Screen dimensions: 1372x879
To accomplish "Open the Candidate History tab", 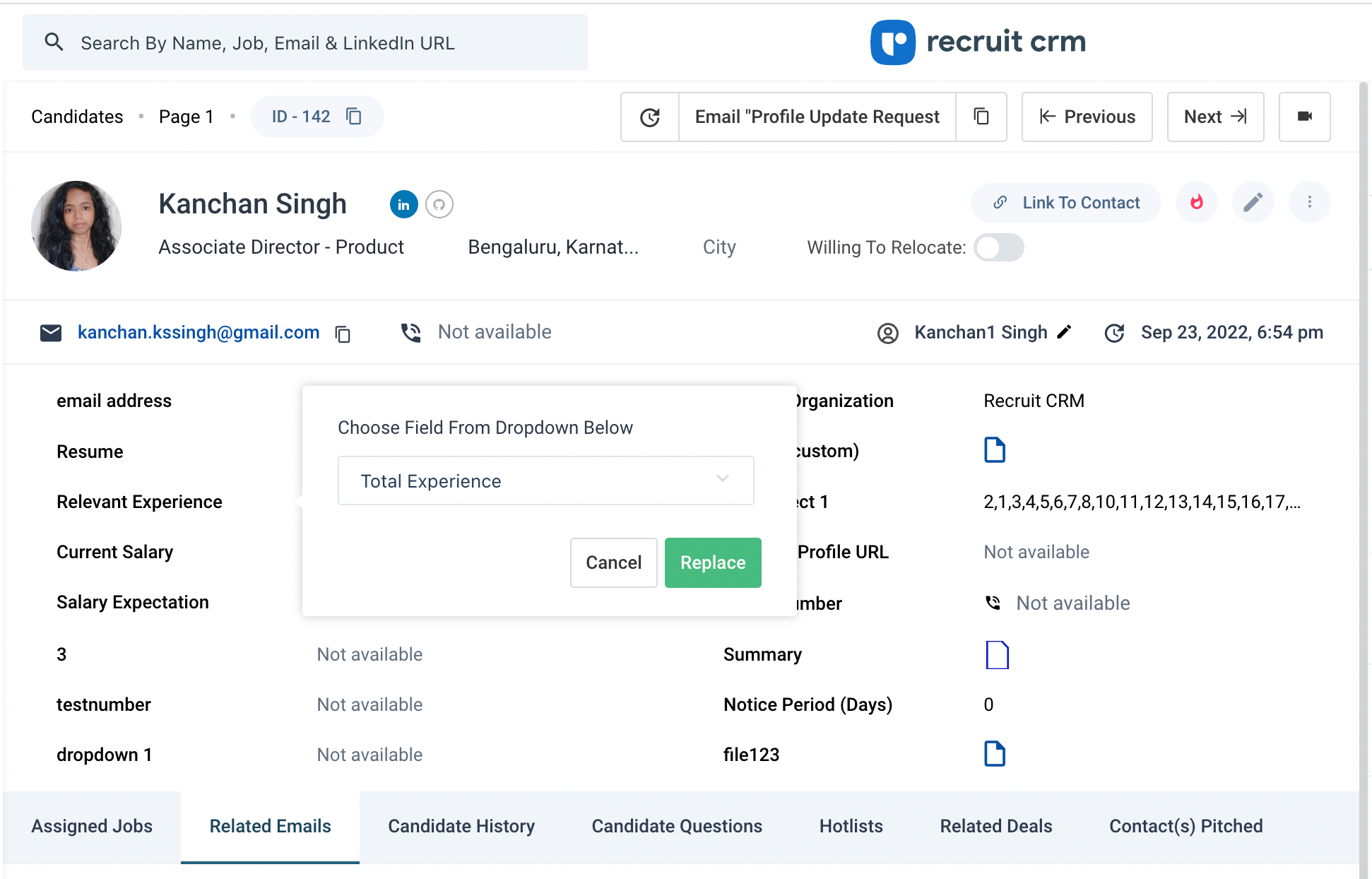I will click(461, 826).
